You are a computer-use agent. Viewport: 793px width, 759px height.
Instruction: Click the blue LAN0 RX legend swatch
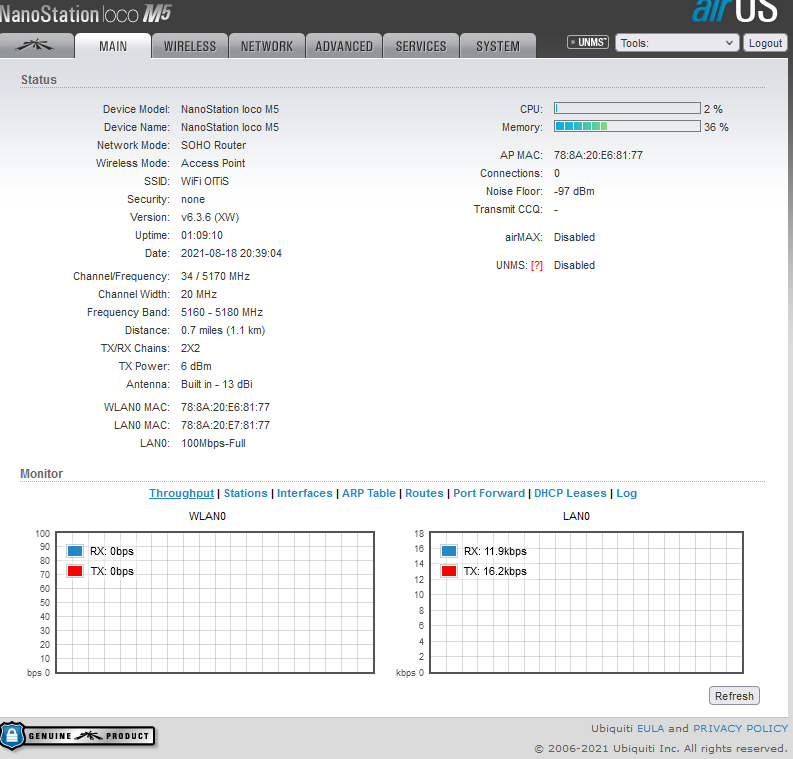click(x=449, y=551)
